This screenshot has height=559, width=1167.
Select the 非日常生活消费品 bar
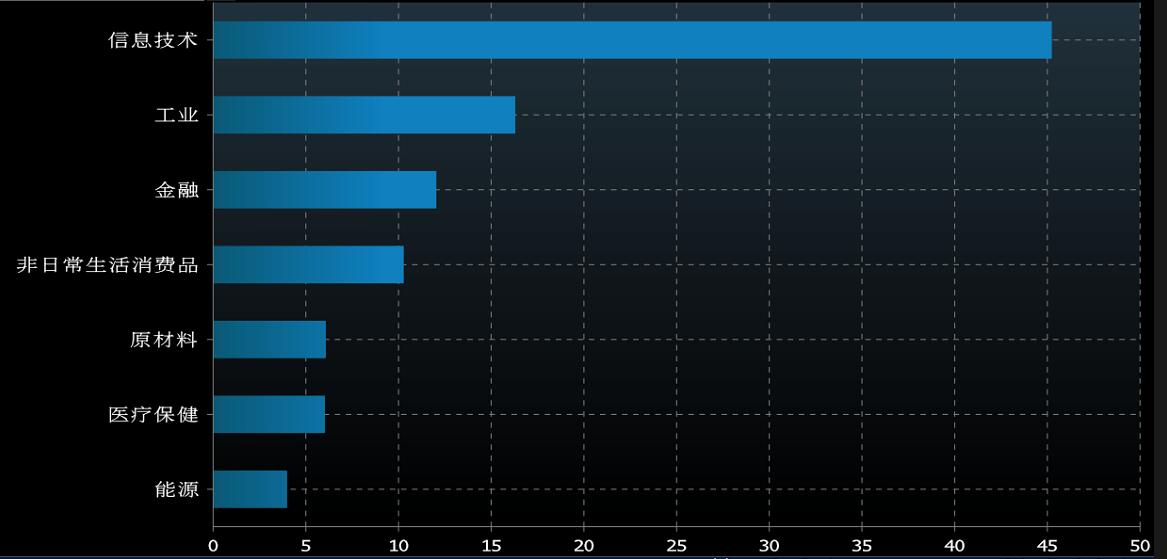click(x=308, y=265)
